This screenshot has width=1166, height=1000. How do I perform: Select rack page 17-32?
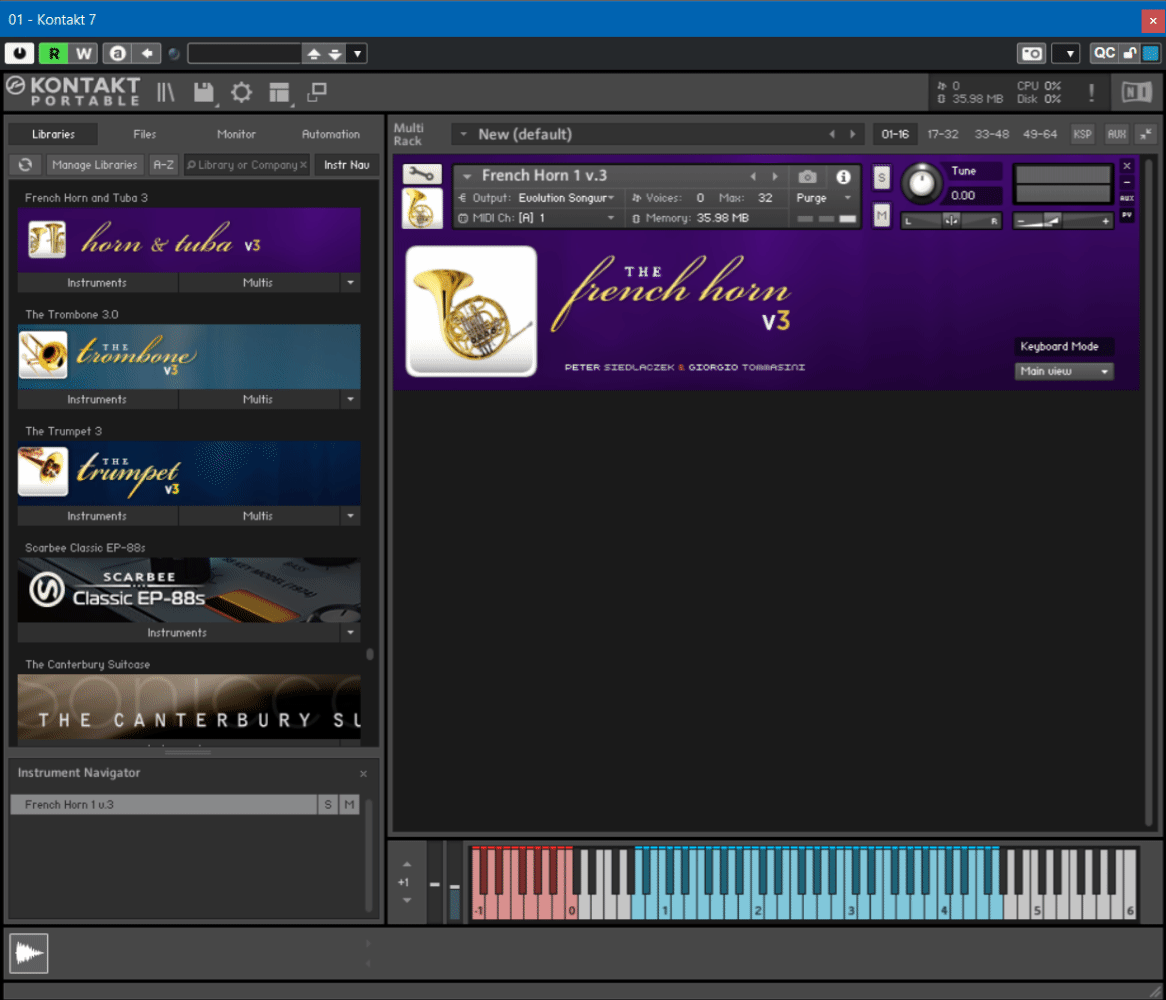(x=942, y=135)
